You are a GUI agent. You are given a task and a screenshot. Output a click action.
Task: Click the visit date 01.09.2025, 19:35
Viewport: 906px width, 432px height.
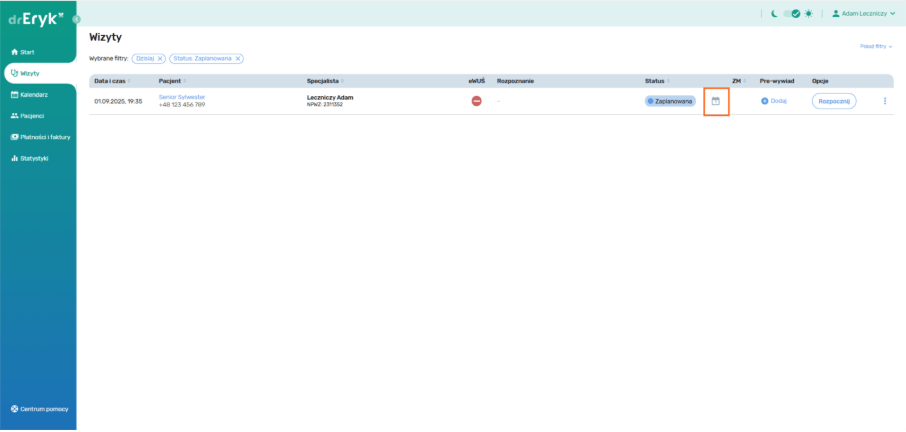coord(118,101)
